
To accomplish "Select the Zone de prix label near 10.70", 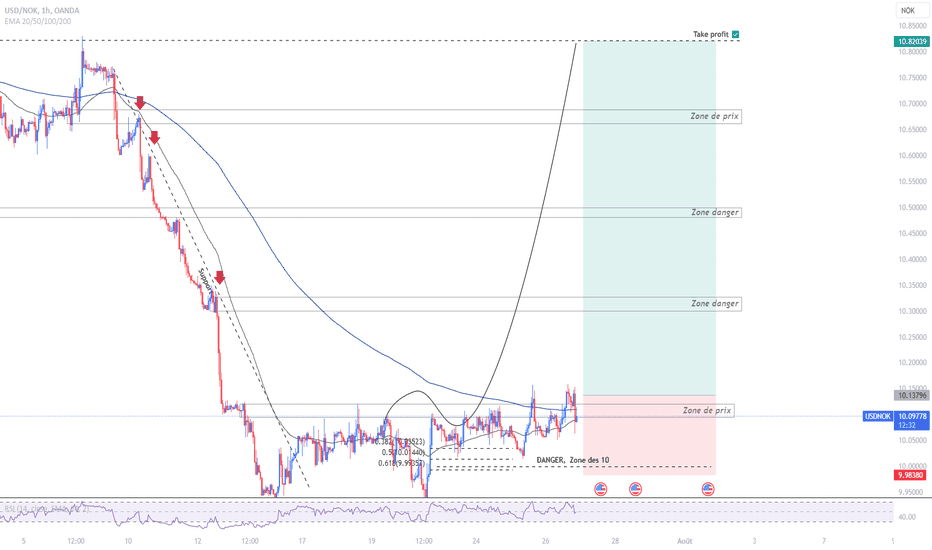I will [x=714, y=117].
